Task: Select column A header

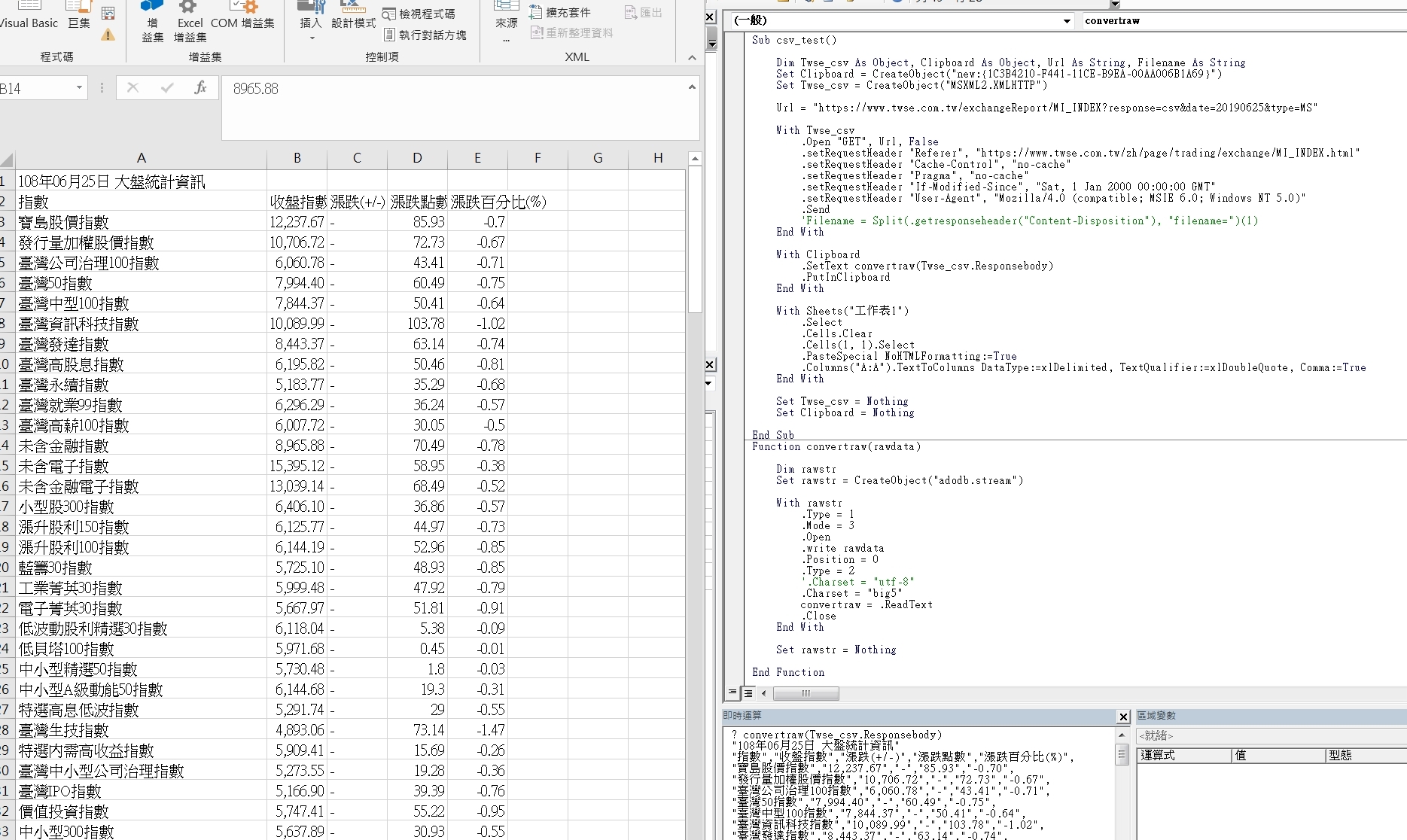Action: click(141, 158)
